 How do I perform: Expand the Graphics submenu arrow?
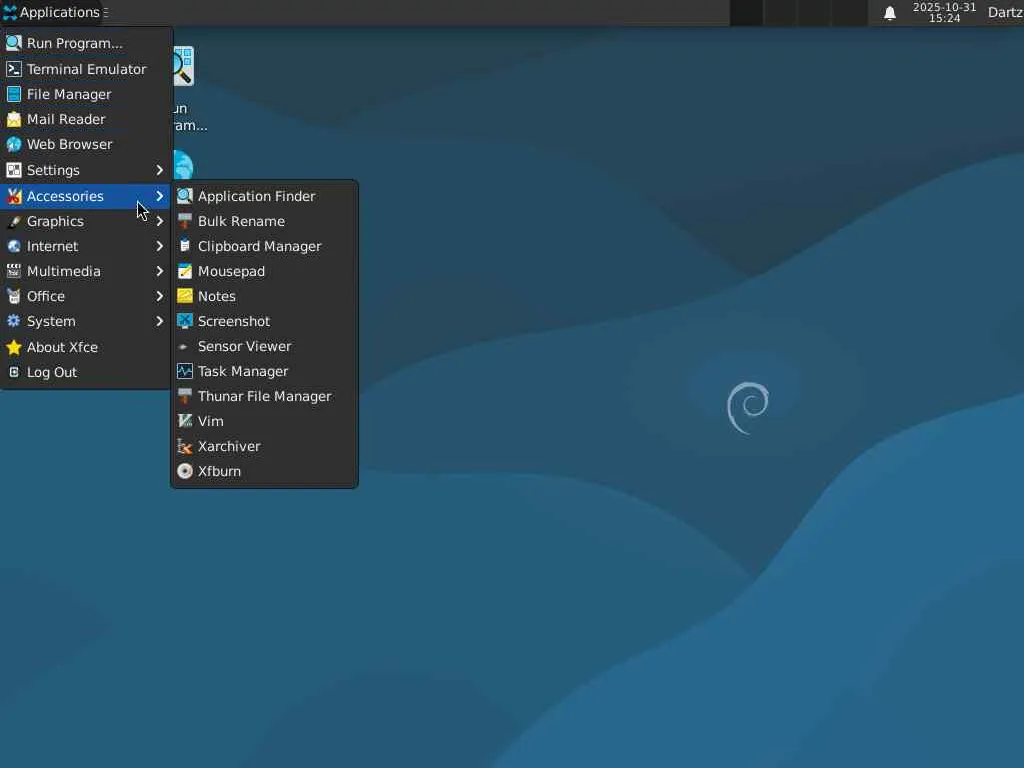tap(159, 221)
